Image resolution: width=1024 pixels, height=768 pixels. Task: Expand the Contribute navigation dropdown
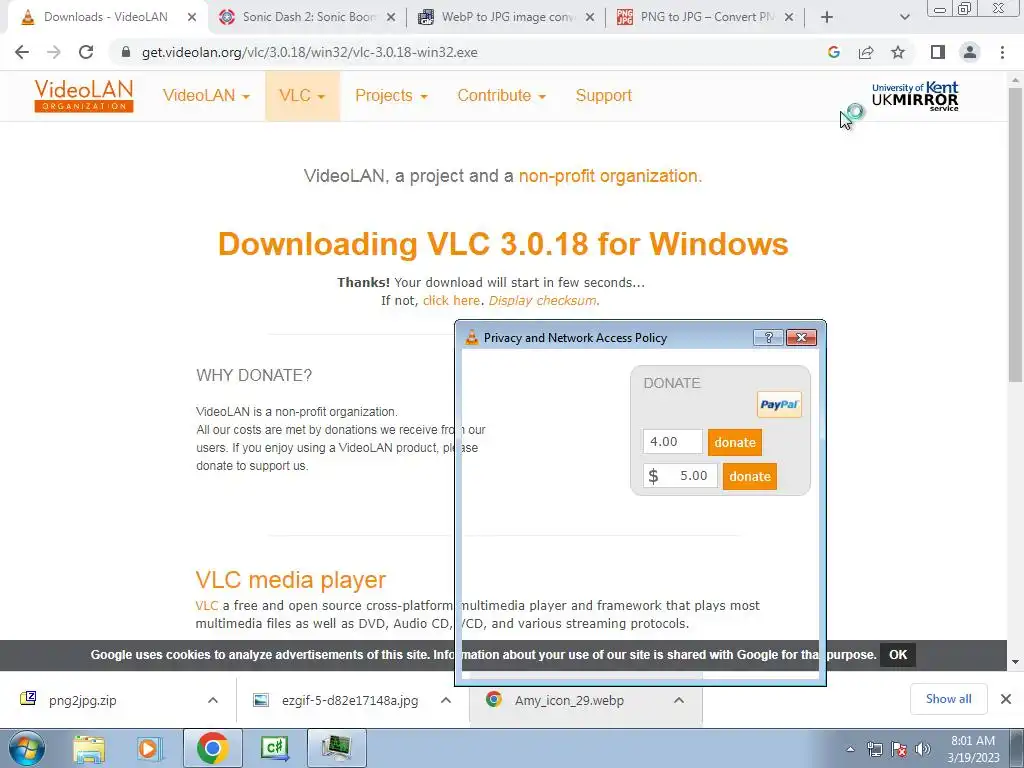(502, 95)
